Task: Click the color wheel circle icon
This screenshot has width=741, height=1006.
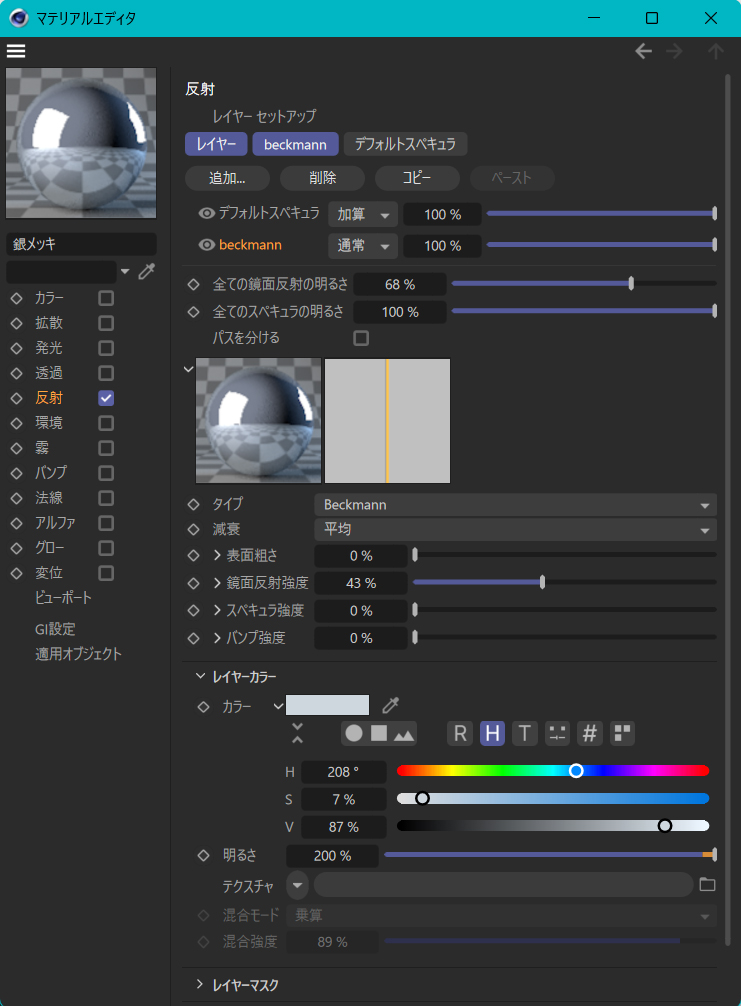Action: click(x=354, y=733)
